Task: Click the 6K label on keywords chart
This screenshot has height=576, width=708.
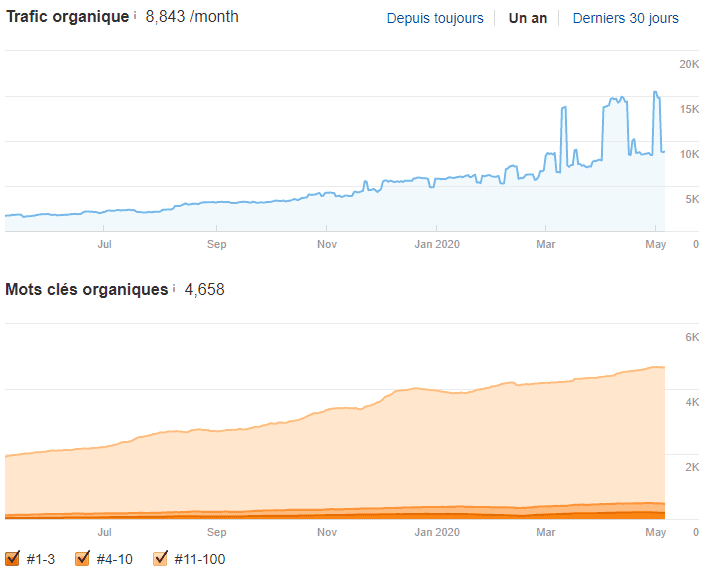Action: point(690,338)
